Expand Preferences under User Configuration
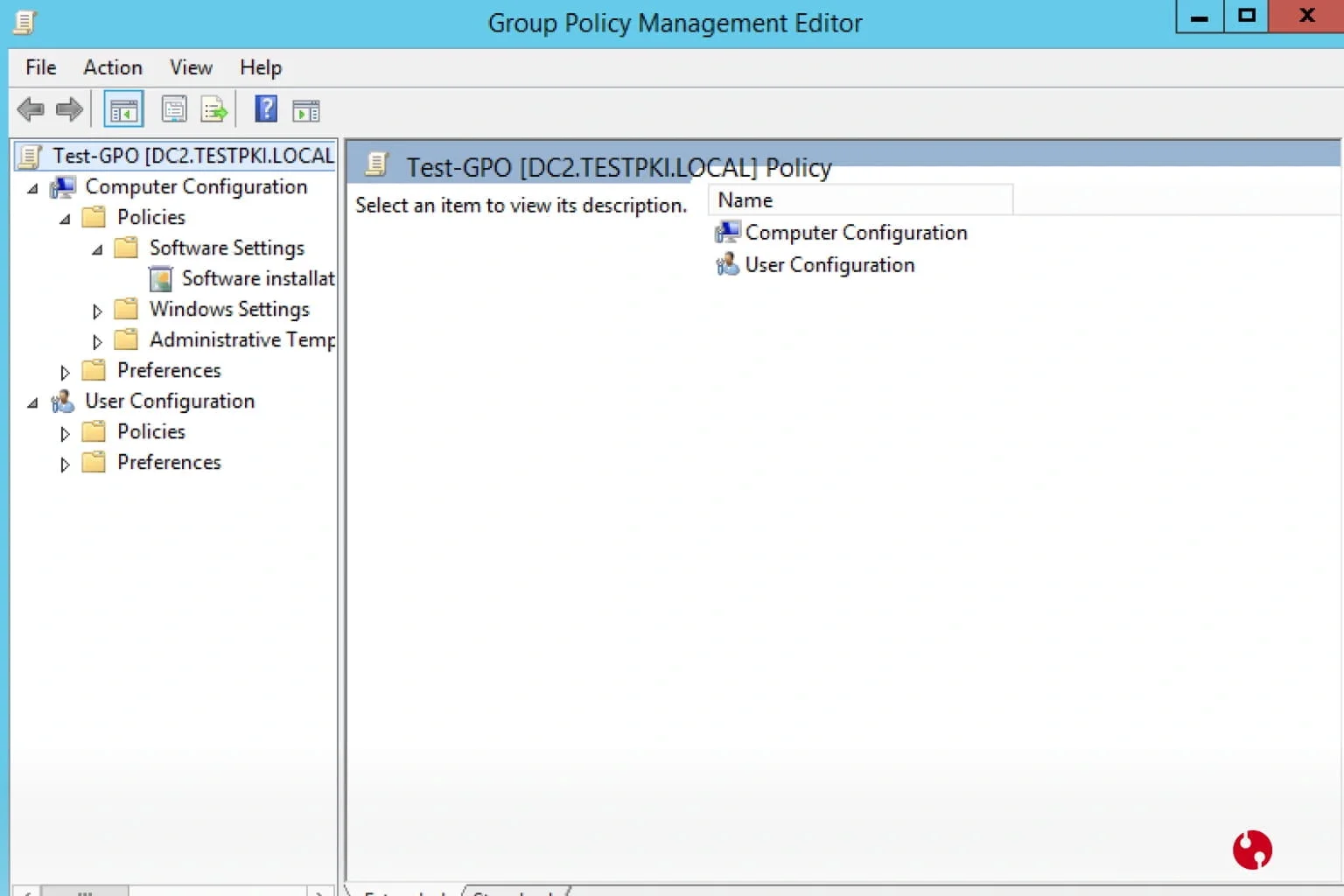 pos(65,464)
